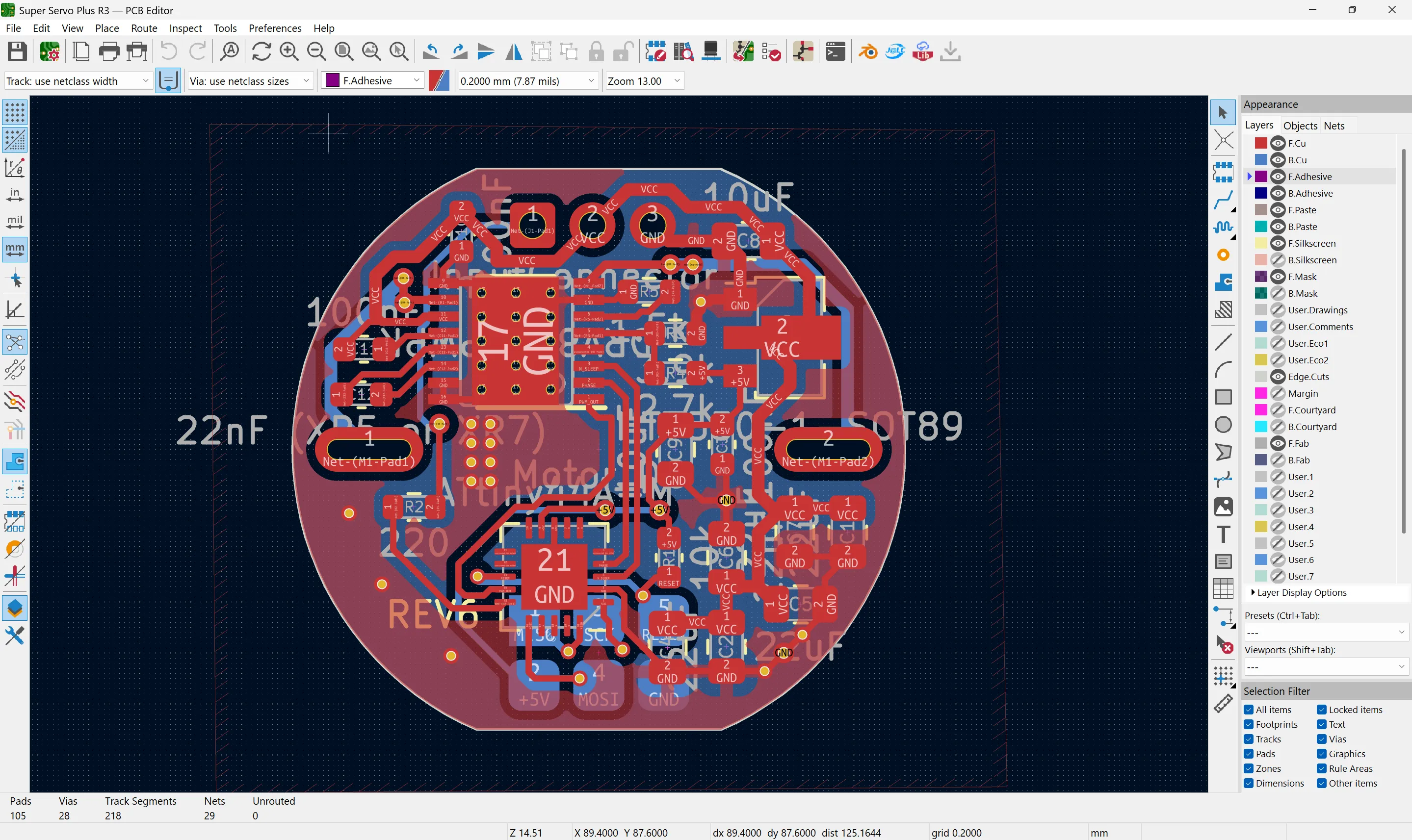
Task: Switch to Nets tab
Action: click(x=1334, y=126)
